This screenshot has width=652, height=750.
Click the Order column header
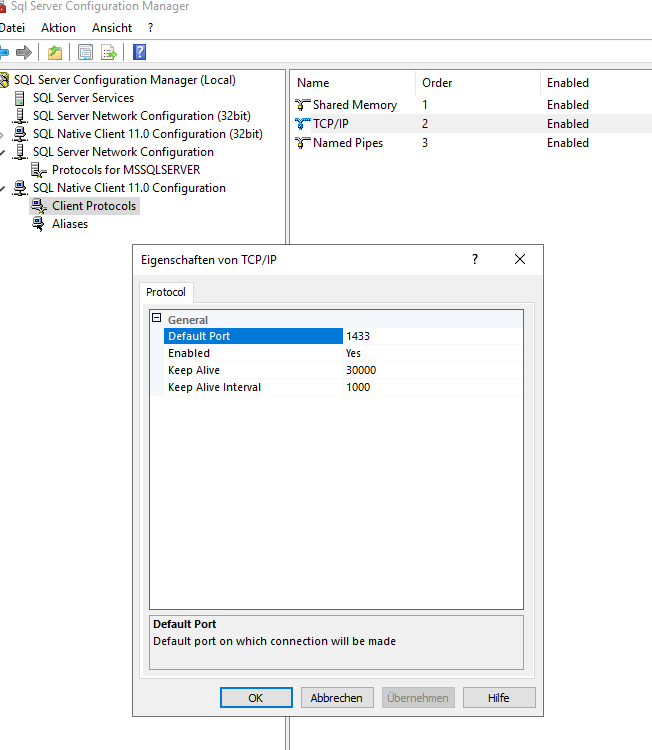[x=437, y=83]
